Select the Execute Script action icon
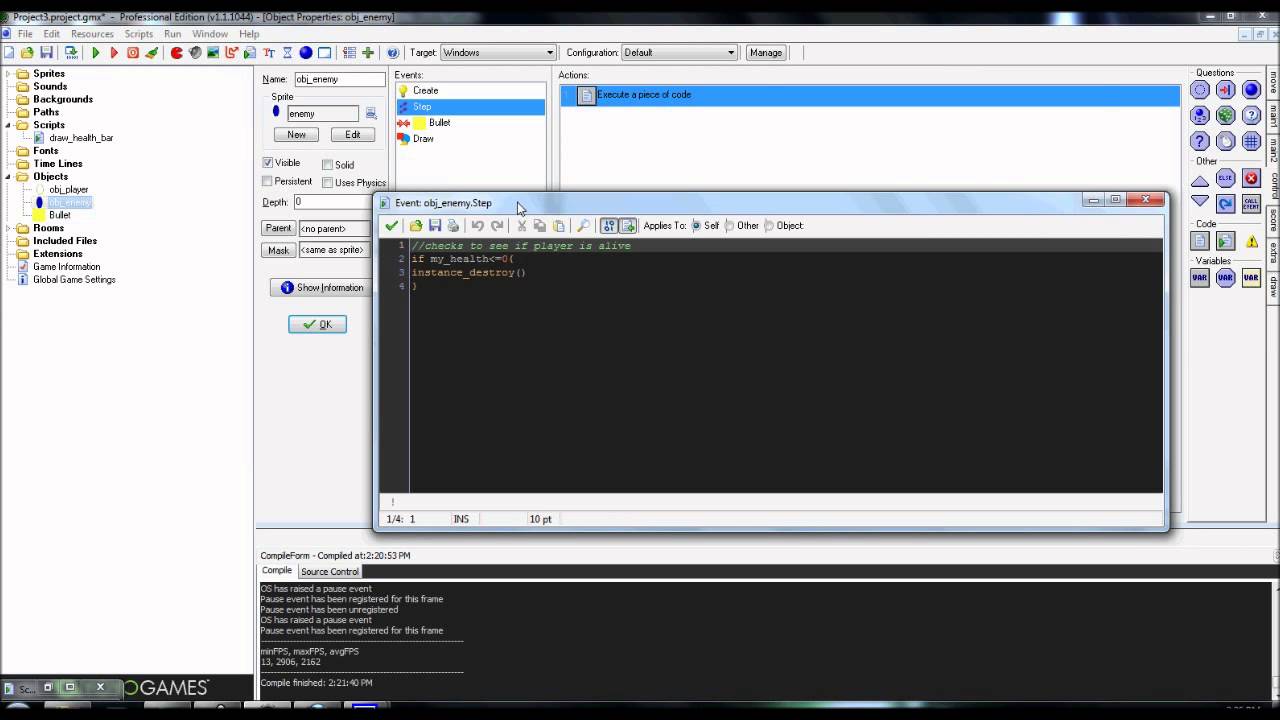The image size is (1280, 720). tap(1226, 242)
